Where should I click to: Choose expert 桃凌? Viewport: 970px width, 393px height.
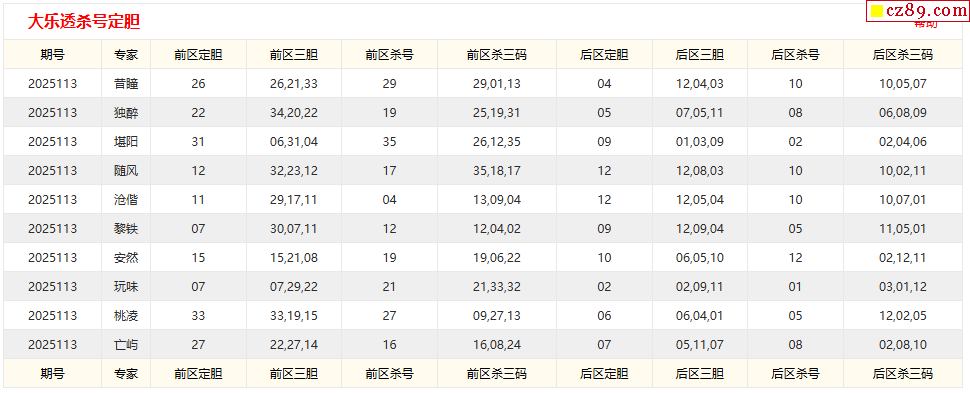(x=126, y=316)
